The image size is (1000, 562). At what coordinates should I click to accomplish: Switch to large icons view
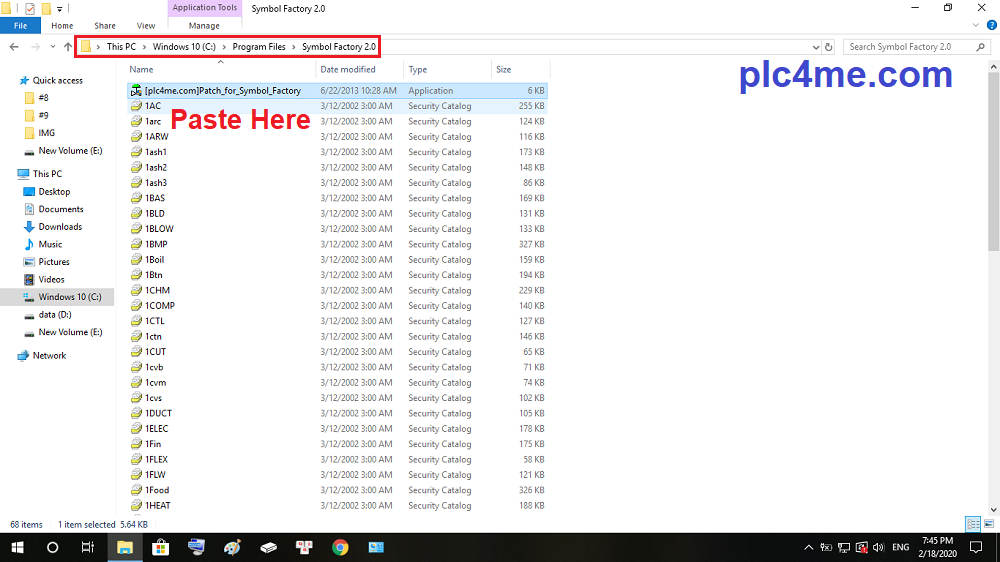pyautogui.click(x=989, y=524)
